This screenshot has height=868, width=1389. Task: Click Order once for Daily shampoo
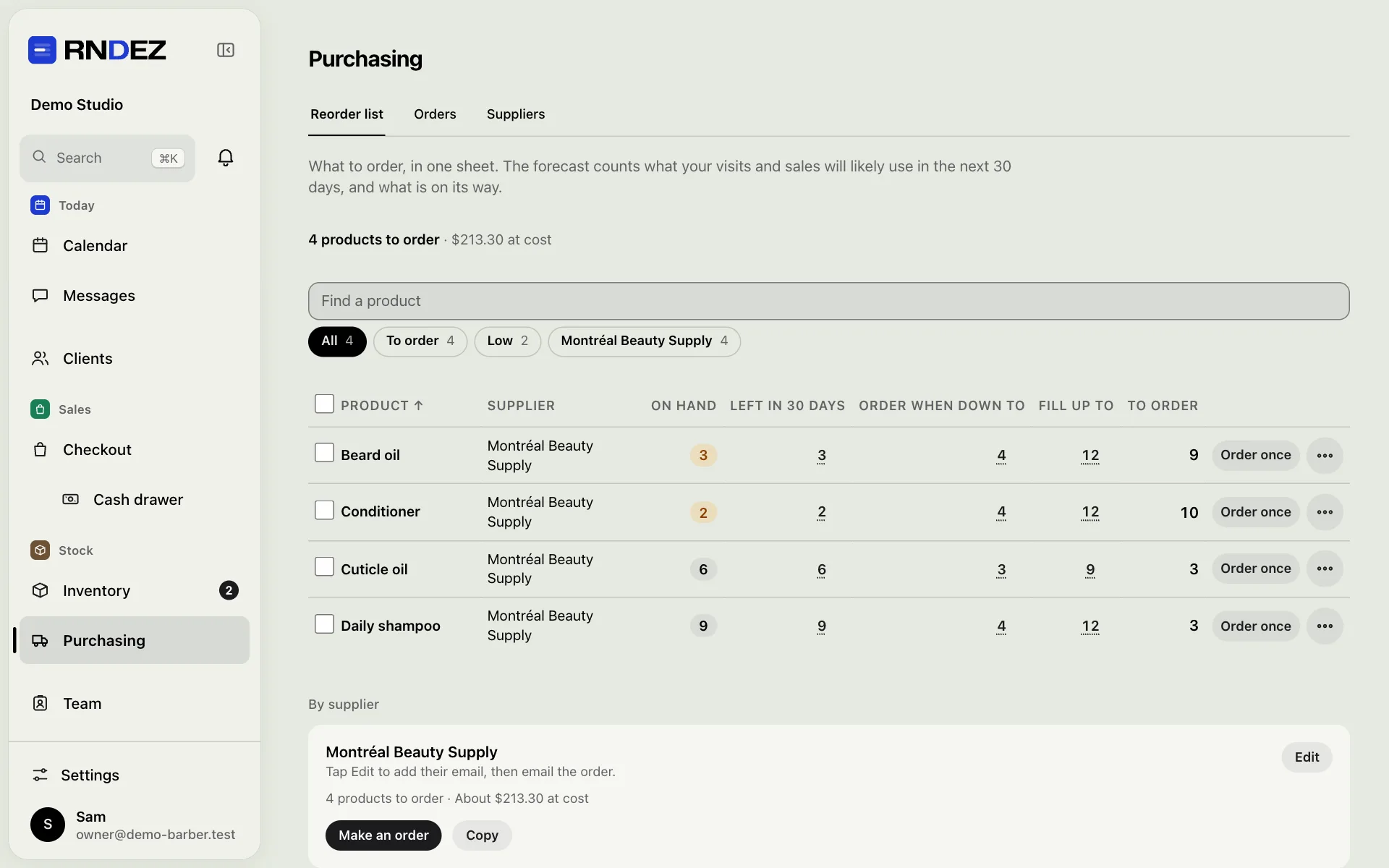1256,626
